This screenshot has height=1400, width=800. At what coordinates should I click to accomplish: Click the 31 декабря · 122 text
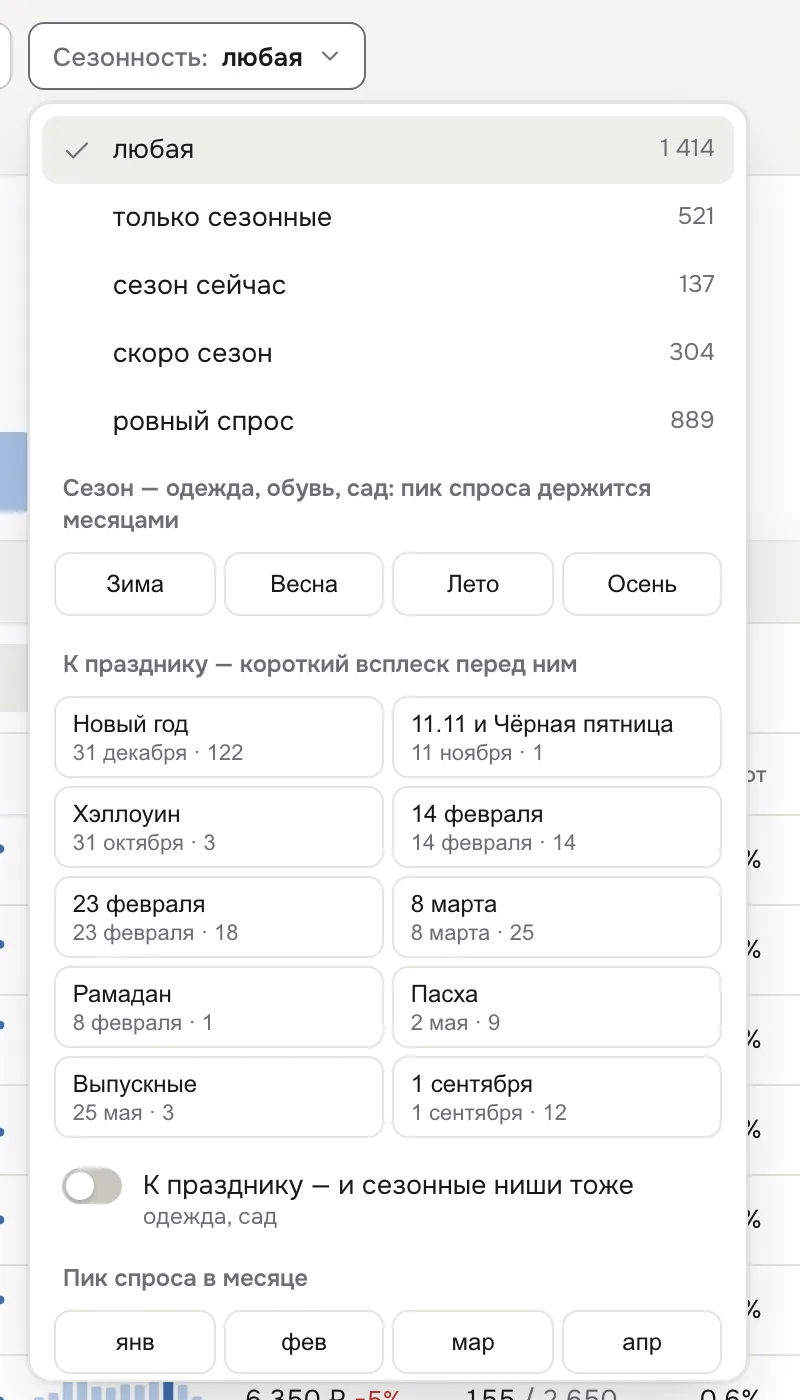pyautogui.click(x=158, y=753)
